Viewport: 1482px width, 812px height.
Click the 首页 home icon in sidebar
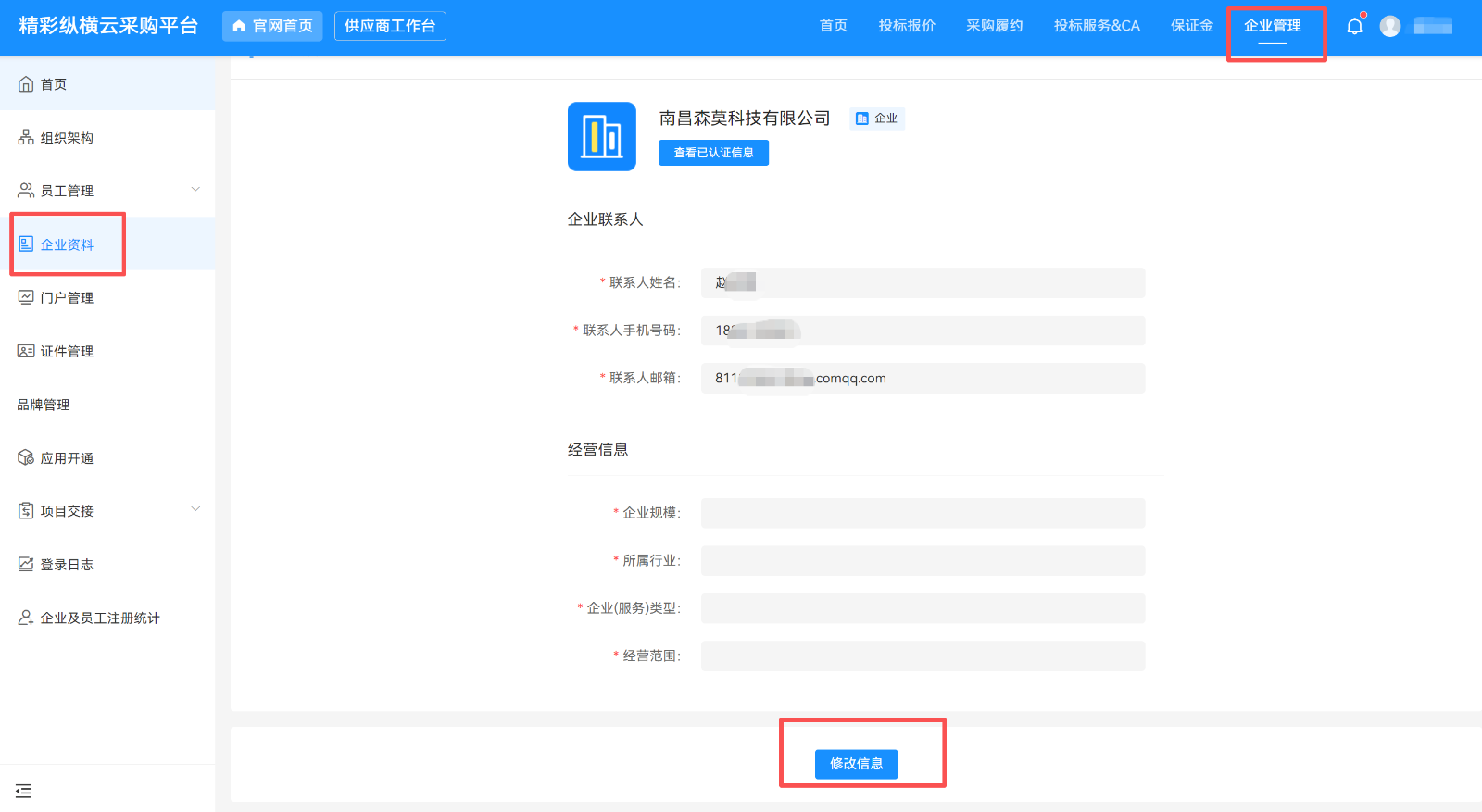click(x=26, y=84)
